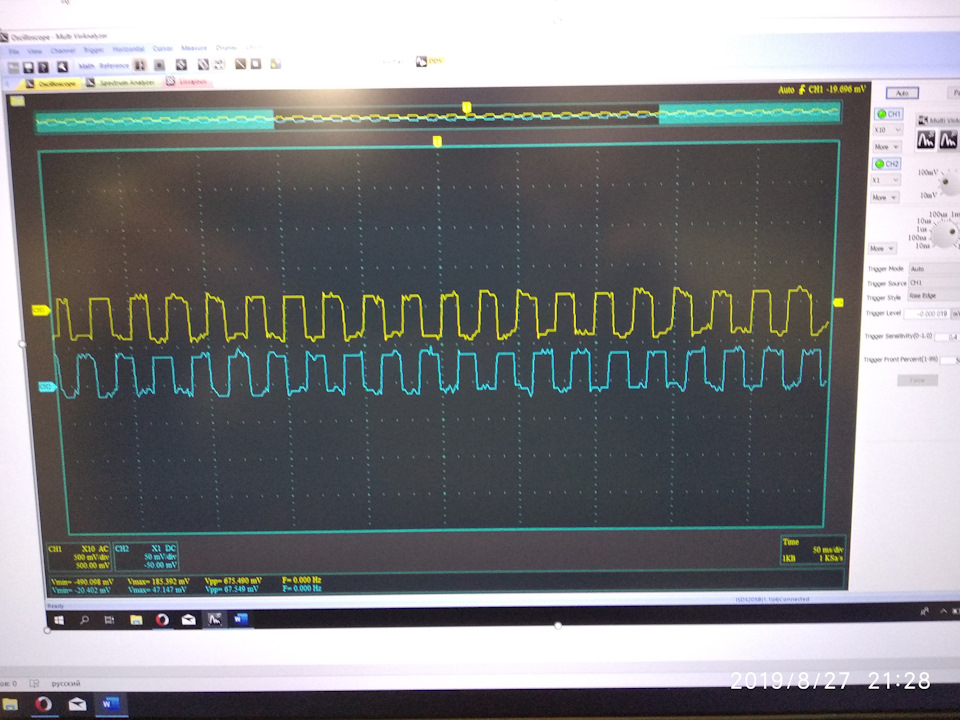
Task: Click the toolbar icon left of Math
Action: (x=62, y=67)
